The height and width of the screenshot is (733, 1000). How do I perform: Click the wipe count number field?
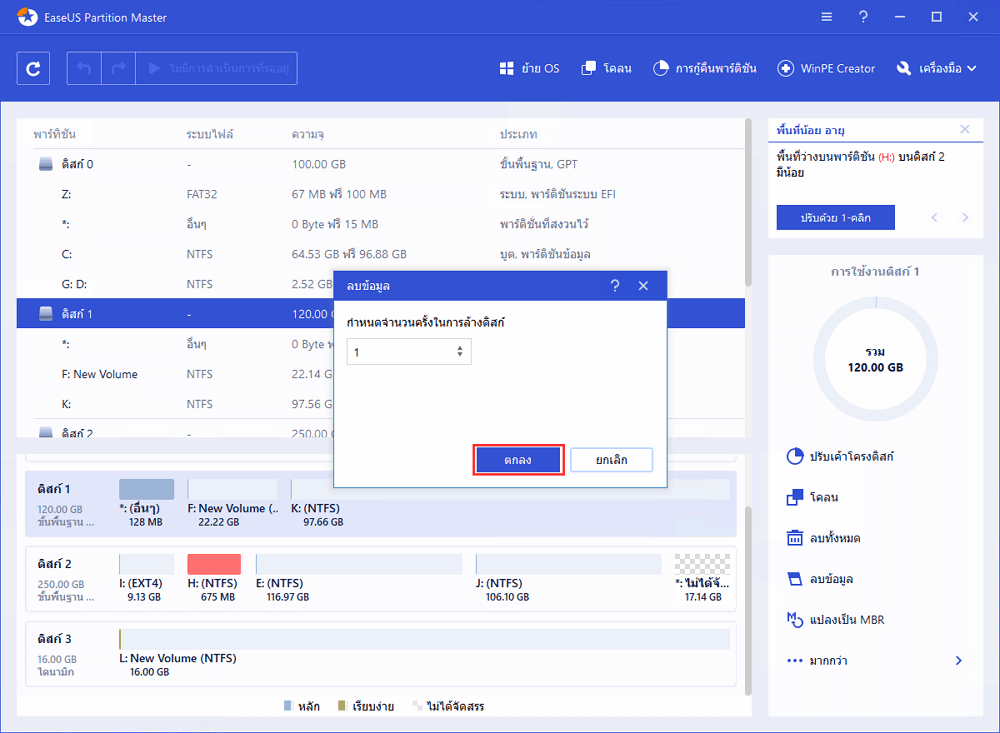409,352
